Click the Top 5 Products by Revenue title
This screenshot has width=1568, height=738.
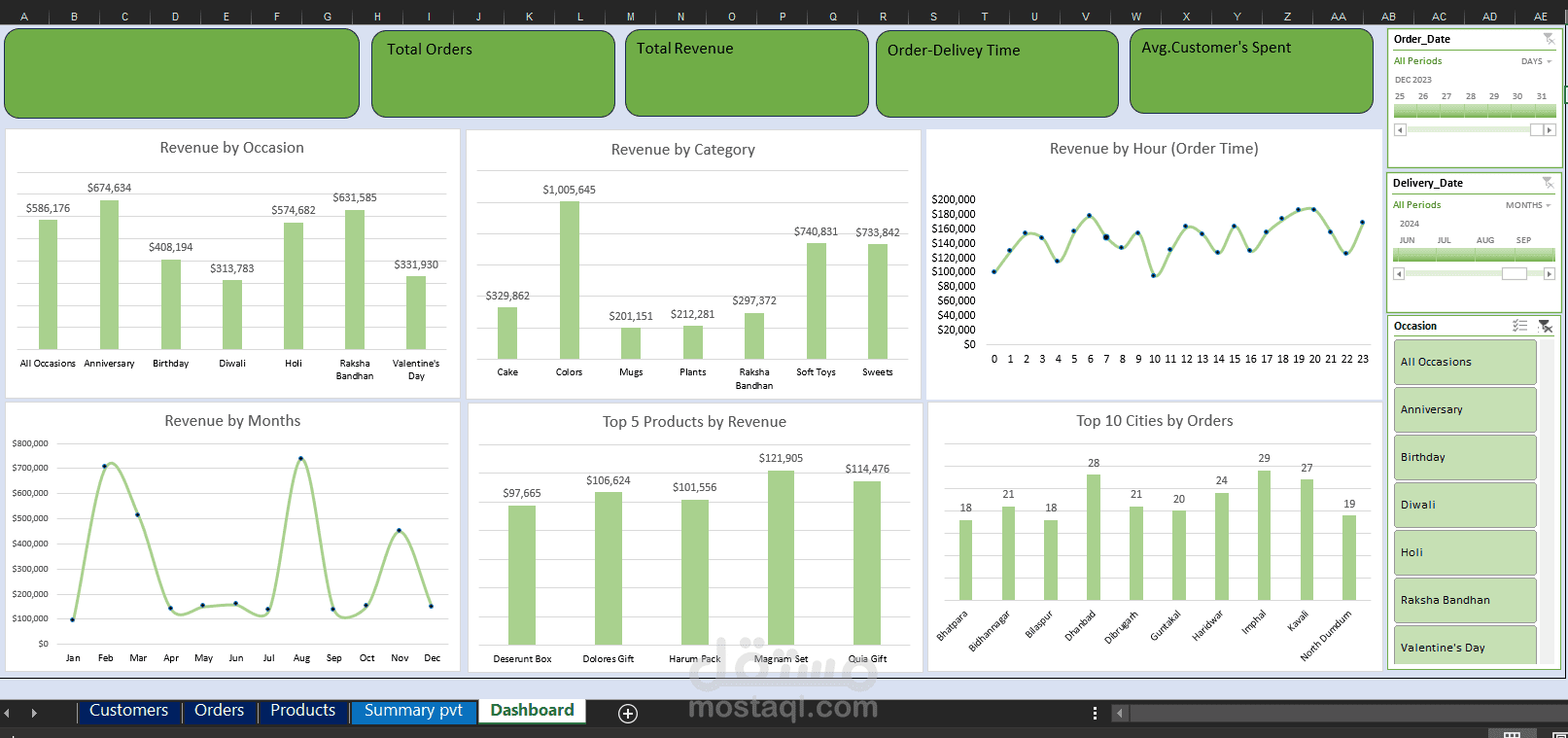point(694,422)
